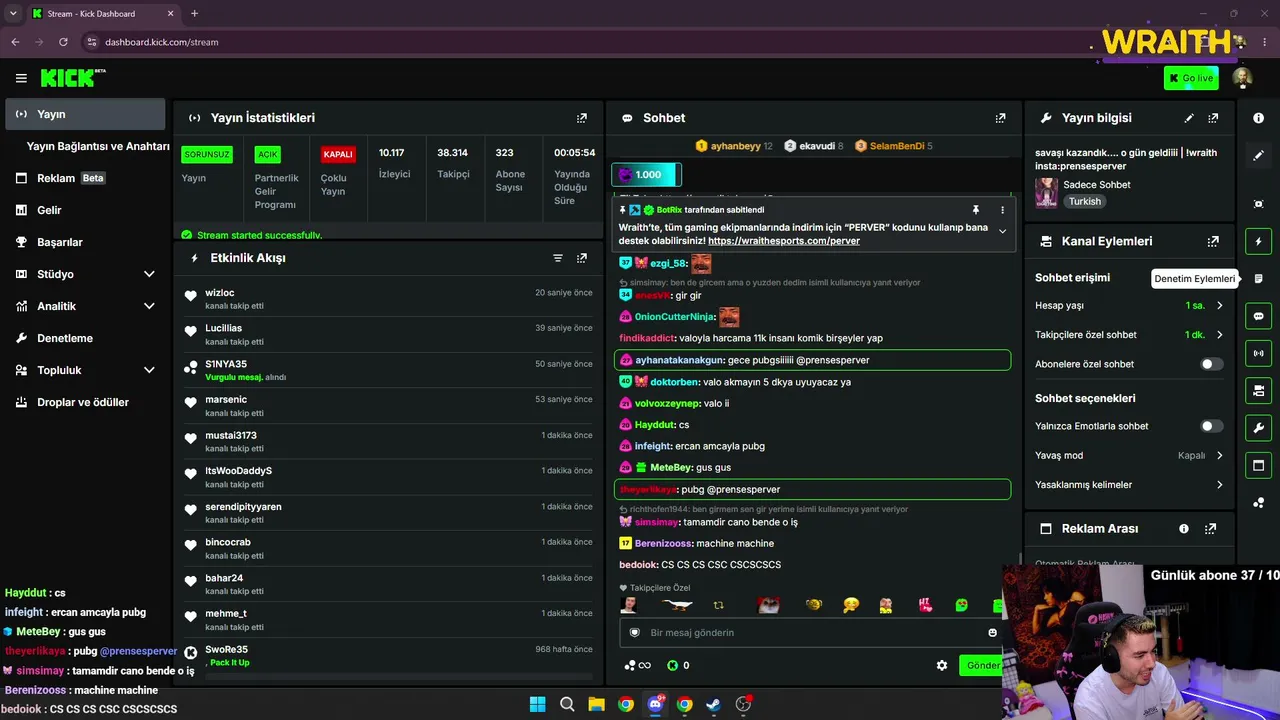The width and height of the screenshot is (1280, 720).
Task: Pop out the Yayın İstatistikleri panel
Action: (x=582, y=118)
